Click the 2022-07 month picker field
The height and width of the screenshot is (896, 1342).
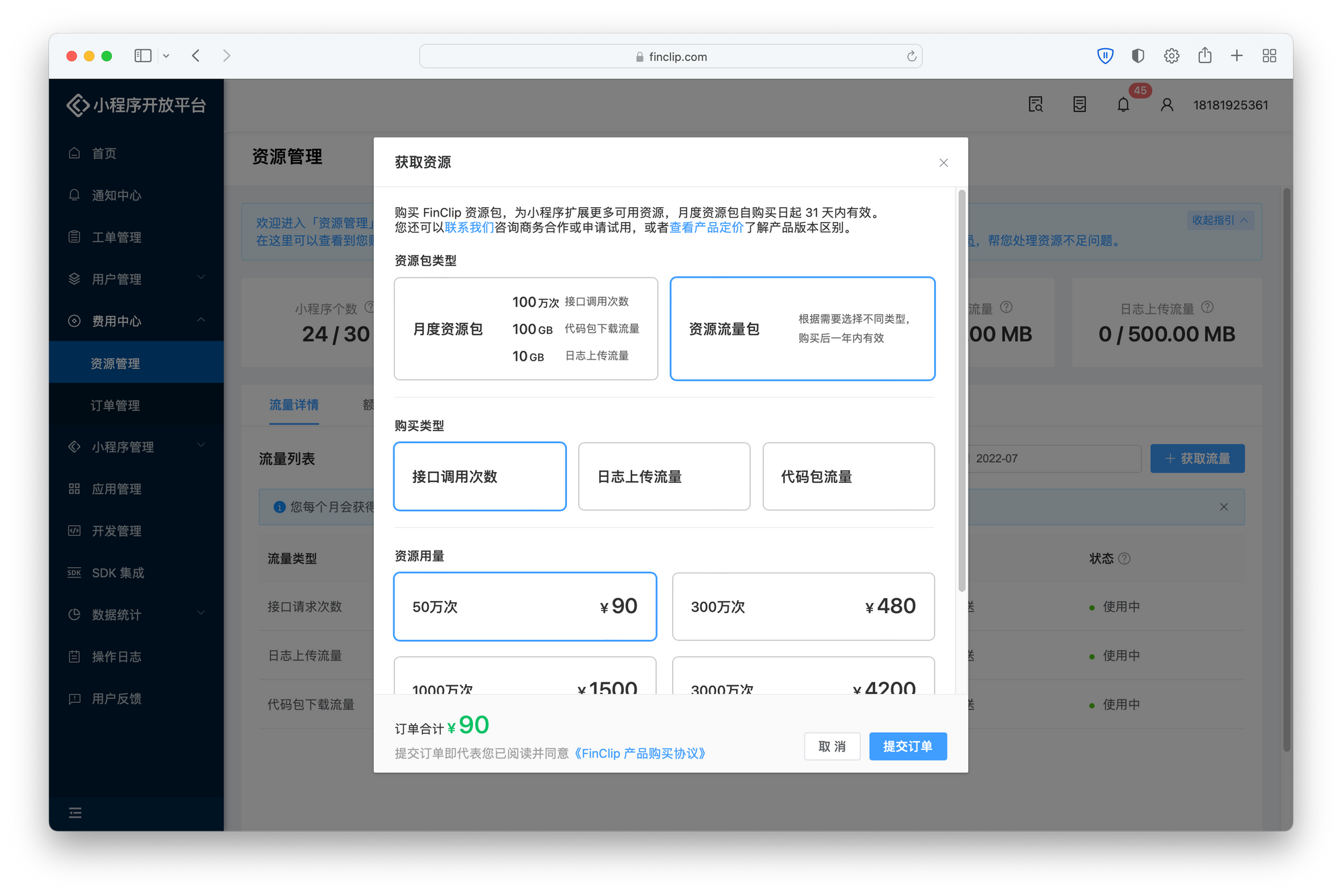click(1053, 459)
